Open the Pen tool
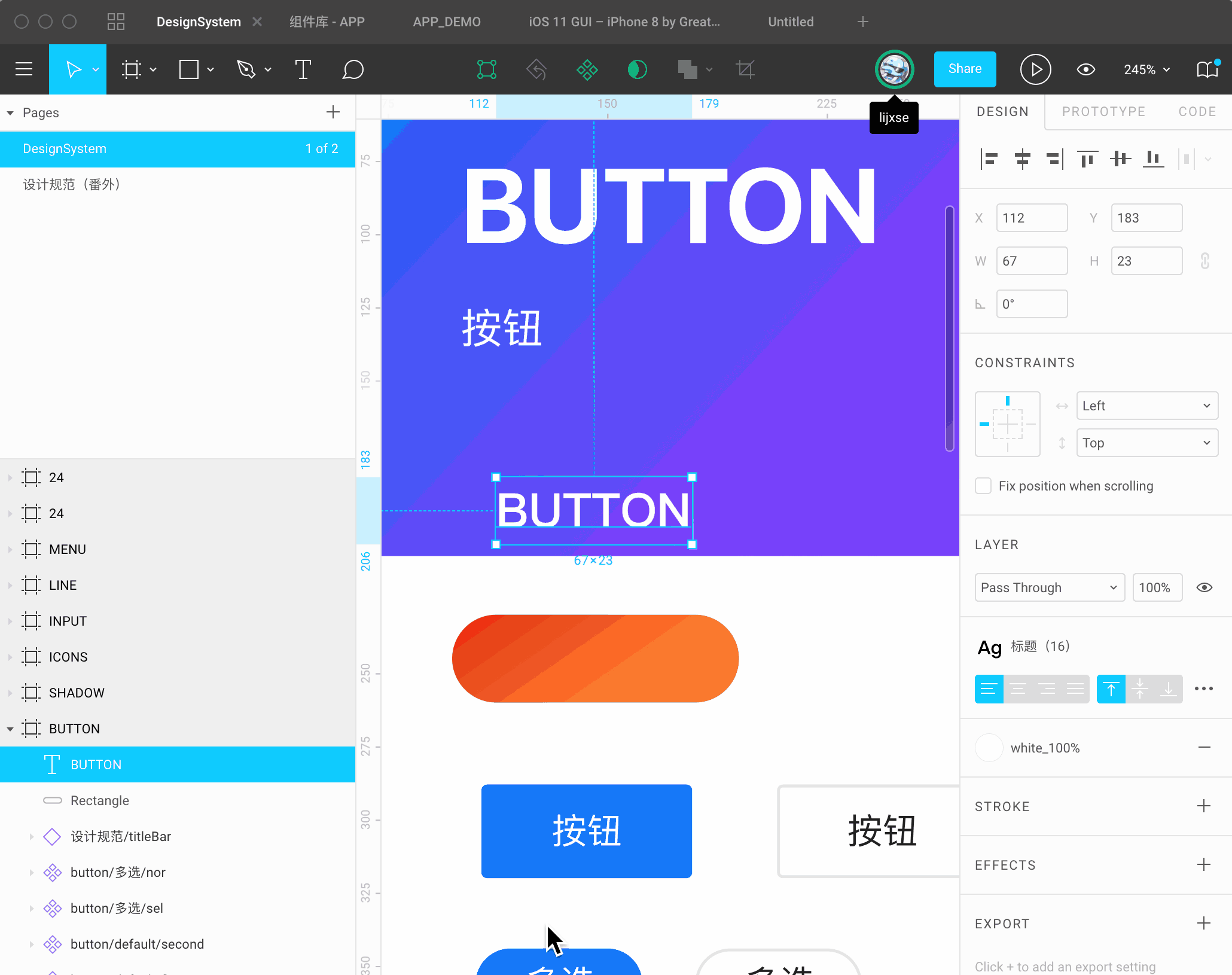The image size is (1232, 975). coord(246,69)
